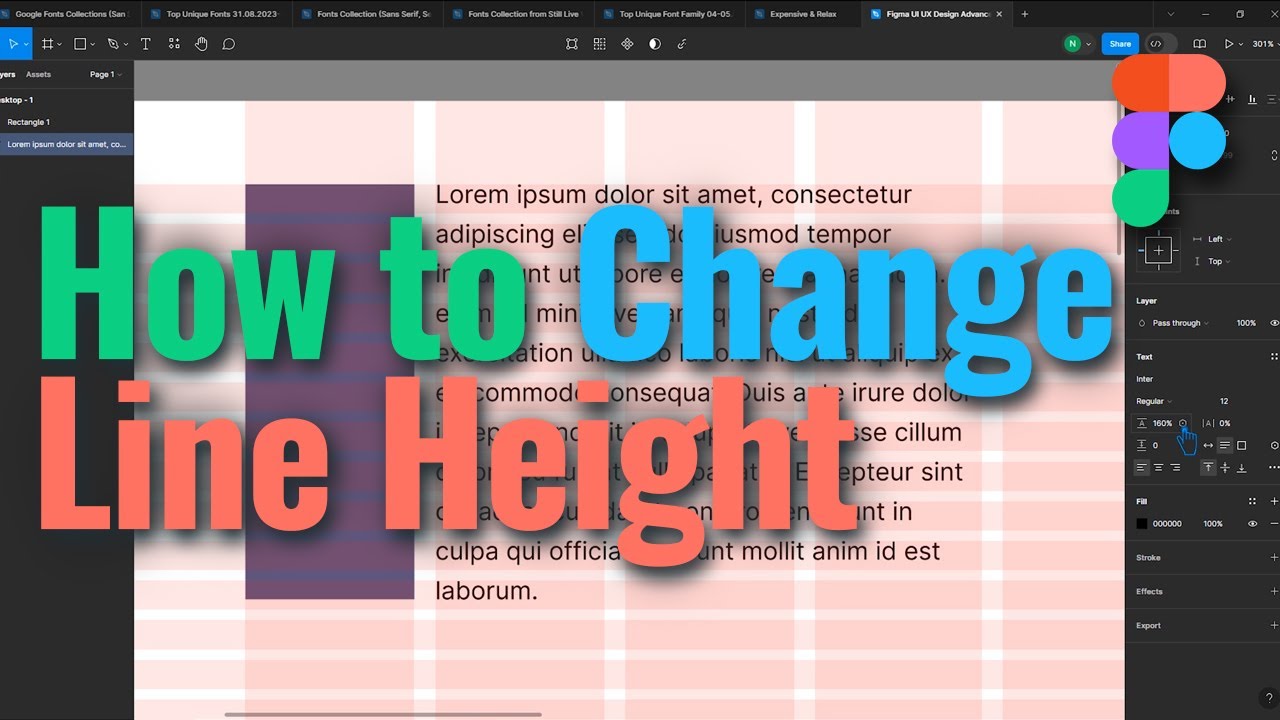1280x720 pixels.
Task: Select the Move tool
Action: point(14,43)
